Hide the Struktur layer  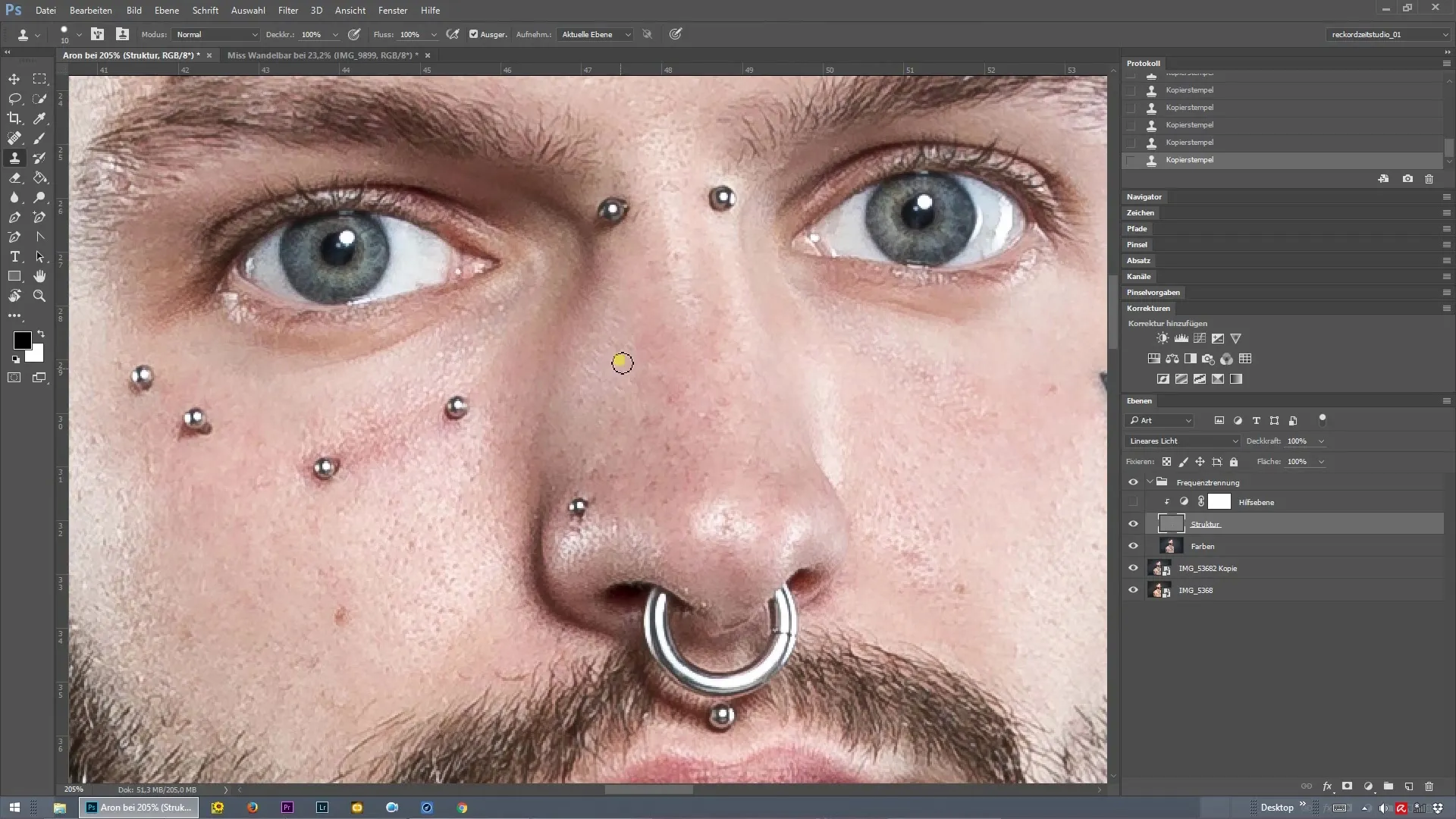pyautogui.click(x=1133, y=524)
